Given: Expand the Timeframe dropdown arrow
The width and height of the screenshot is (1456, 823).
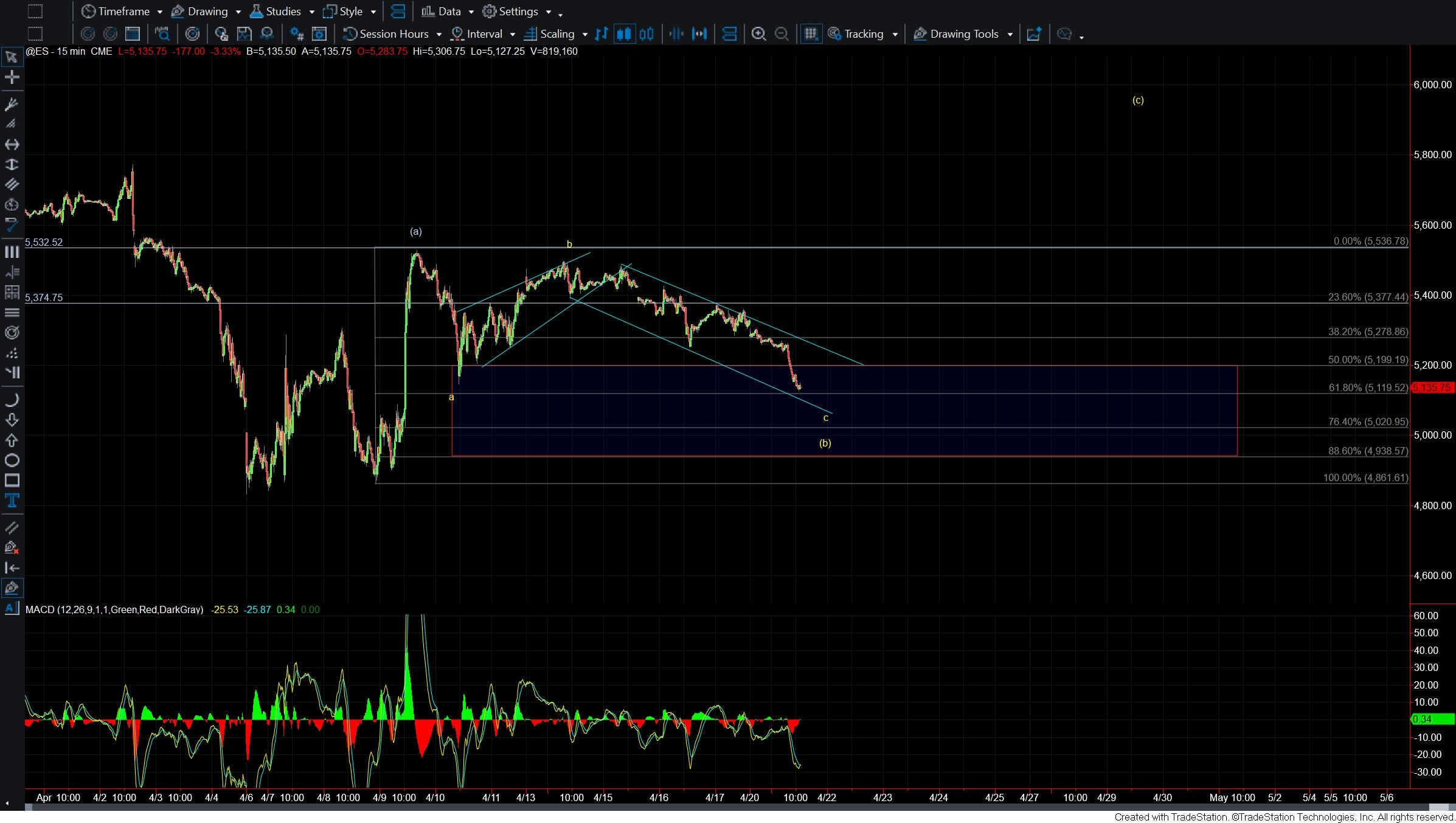Looking at the screenshot, I should pos(160,12).
